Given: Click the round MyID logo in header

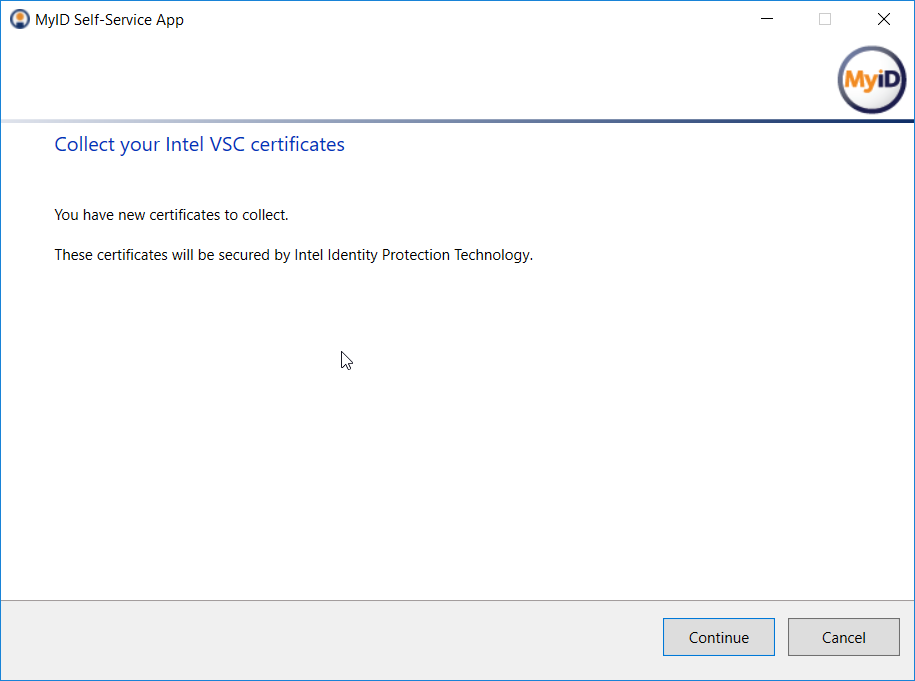Looking at the screenshot, I should coord(872,80).
